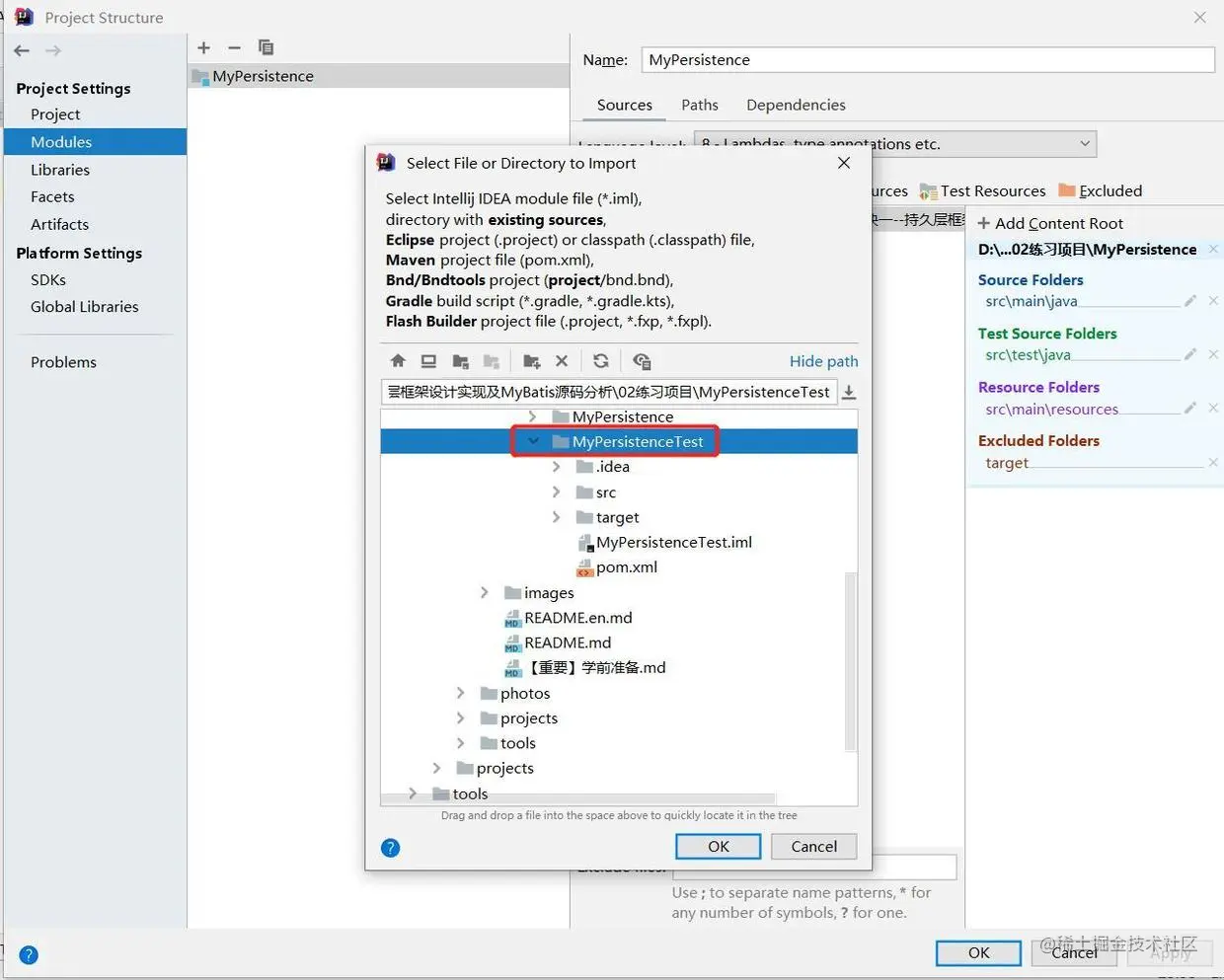The width and height of the screenshot is (1224, 980).
Task: Remove the MyPersistence content root
Action: point(1213,249)
